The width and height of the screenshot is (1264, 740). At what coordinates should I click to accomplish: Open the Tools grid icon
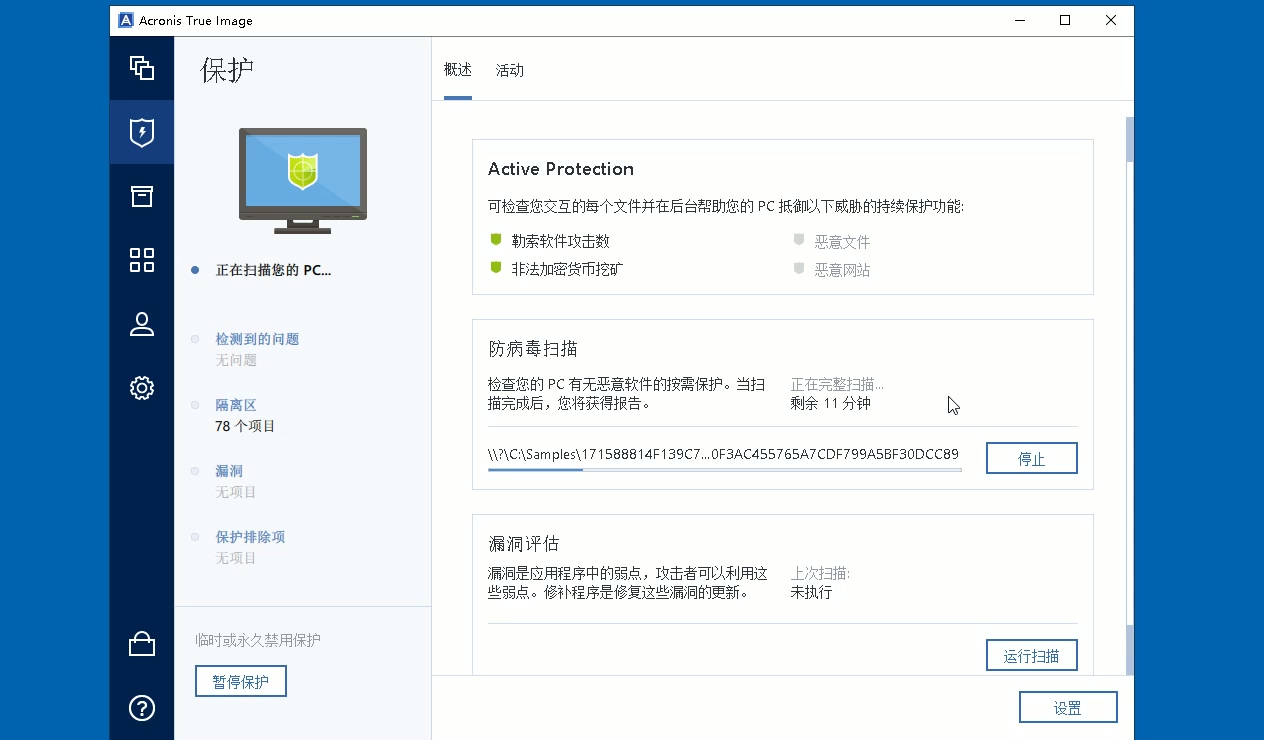142,260
